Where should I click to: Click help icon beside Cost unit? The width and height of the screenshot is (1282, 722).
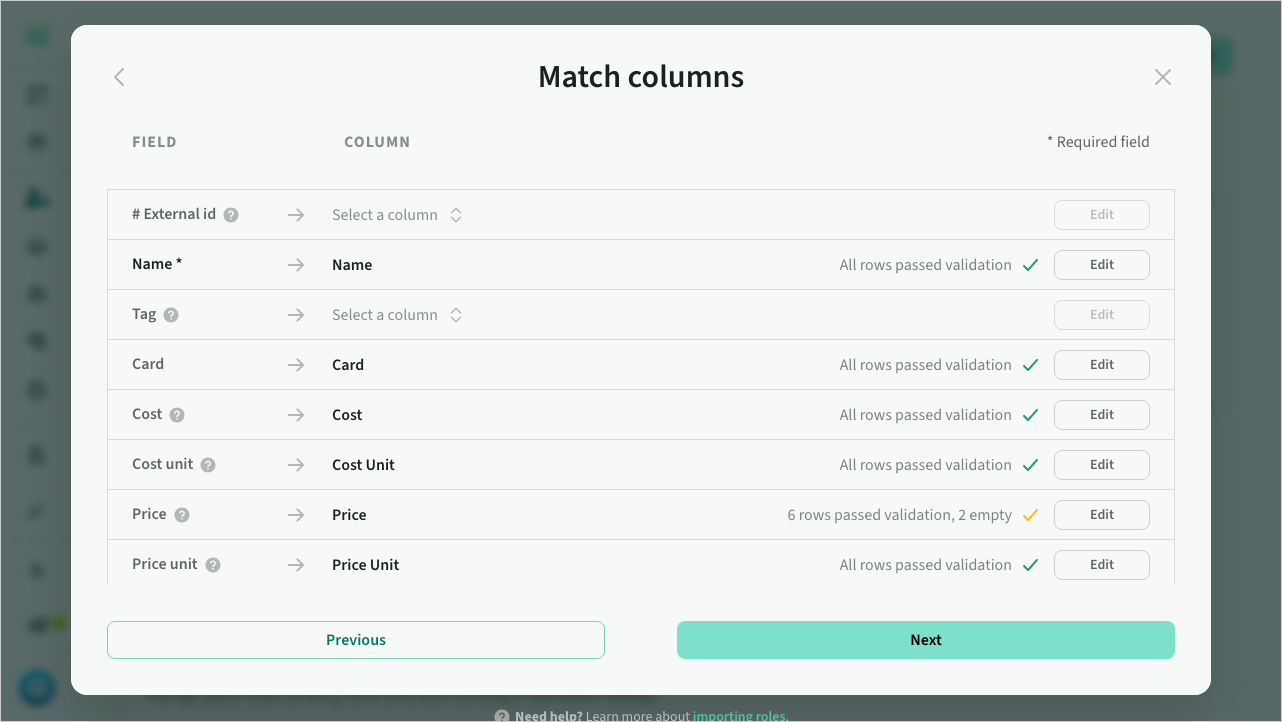pos(208,465)
